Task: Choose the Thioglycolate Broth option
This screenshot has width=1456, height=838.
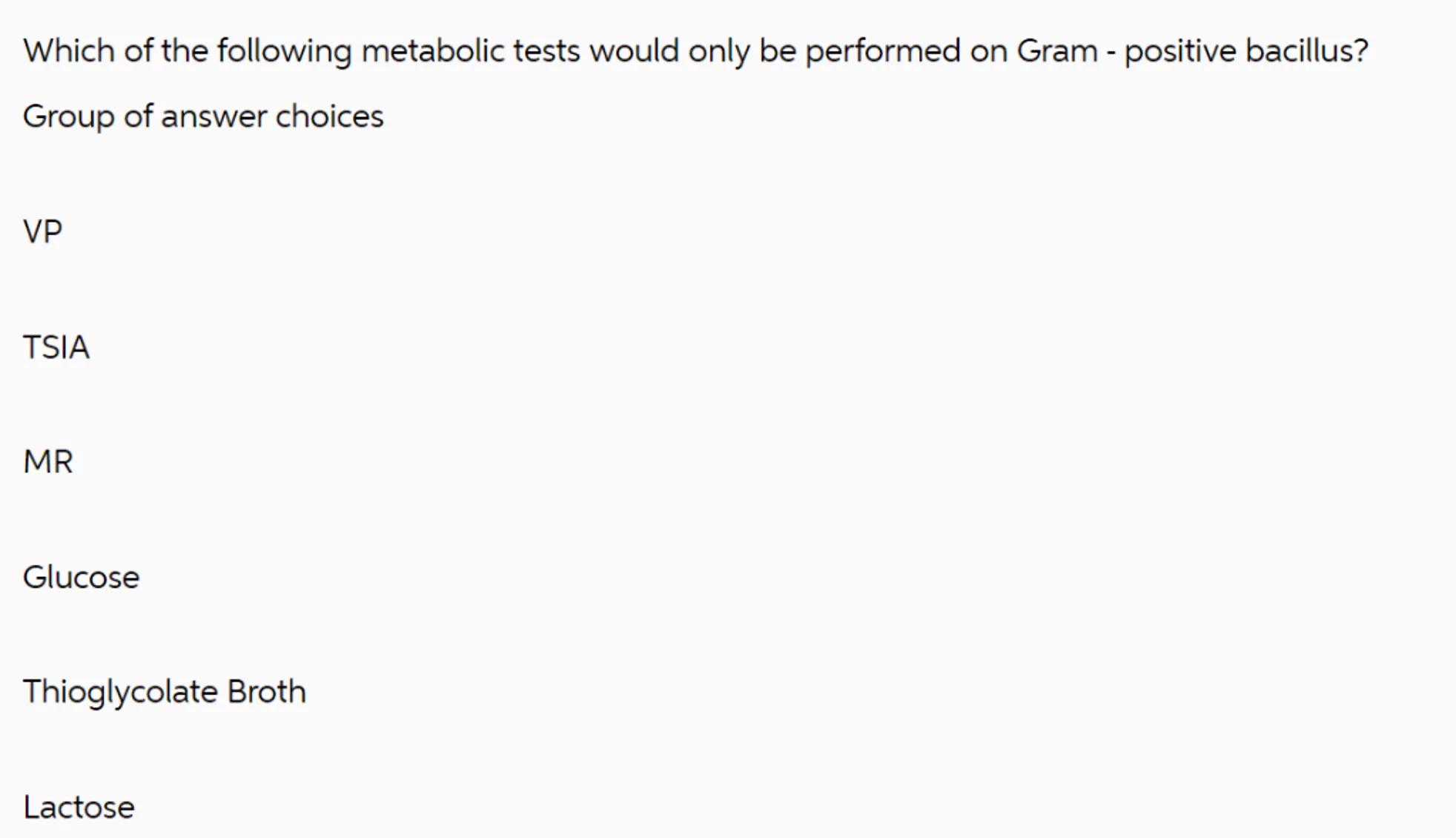Action: click(164, 692)
